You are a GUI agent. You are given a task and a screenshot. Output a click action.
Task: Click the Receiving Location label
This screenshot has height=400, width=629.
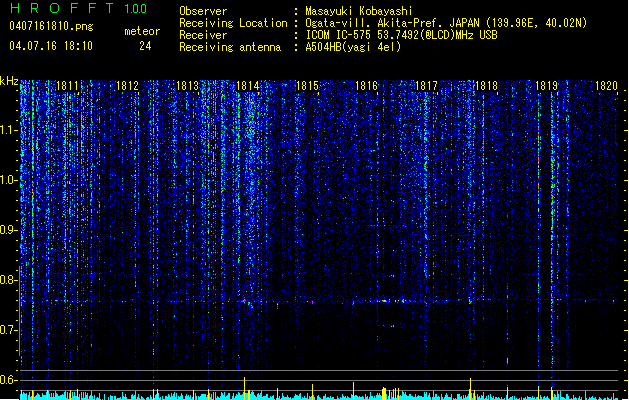[x=233, y=23]
